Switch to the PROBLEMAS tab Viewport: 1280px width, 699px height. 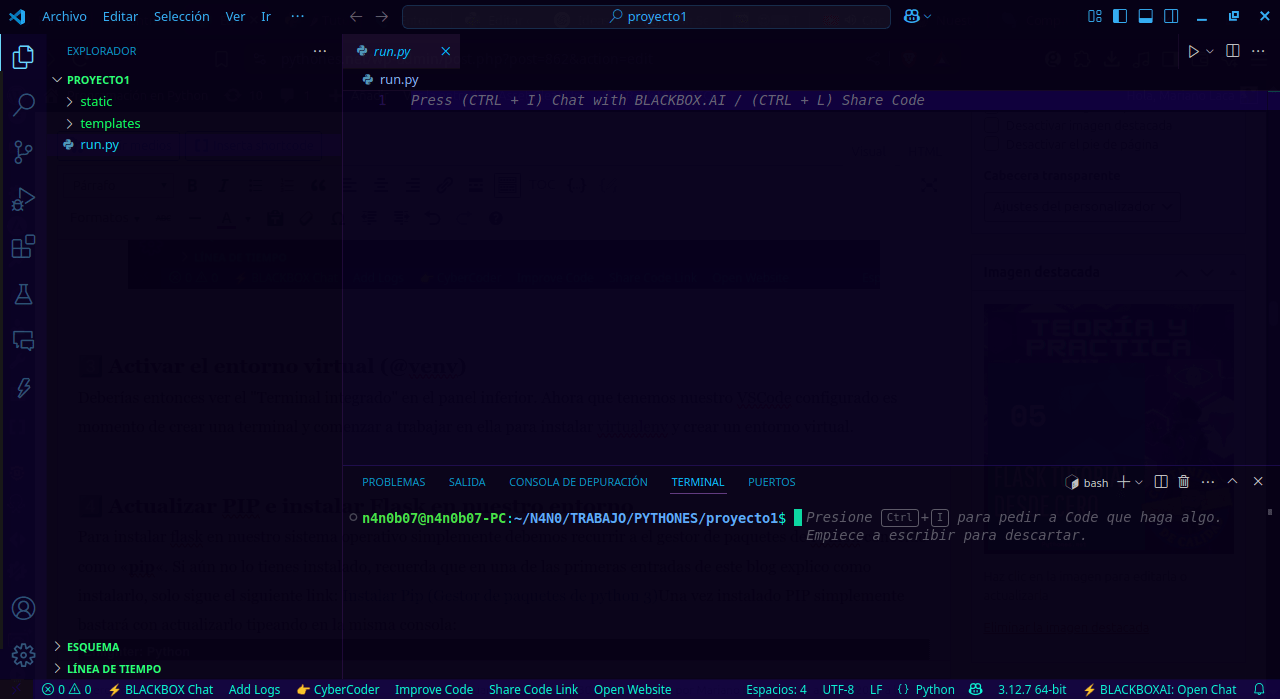pyautogui.click(x=394, y=482)
